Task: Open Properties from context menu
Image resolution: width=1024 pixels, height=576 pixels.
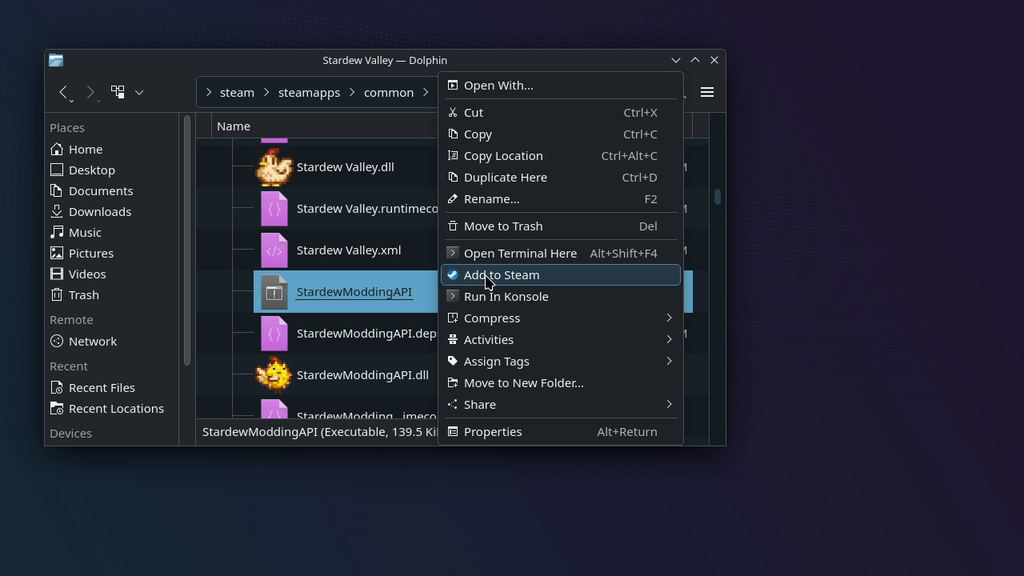Action: pos(560,432)
